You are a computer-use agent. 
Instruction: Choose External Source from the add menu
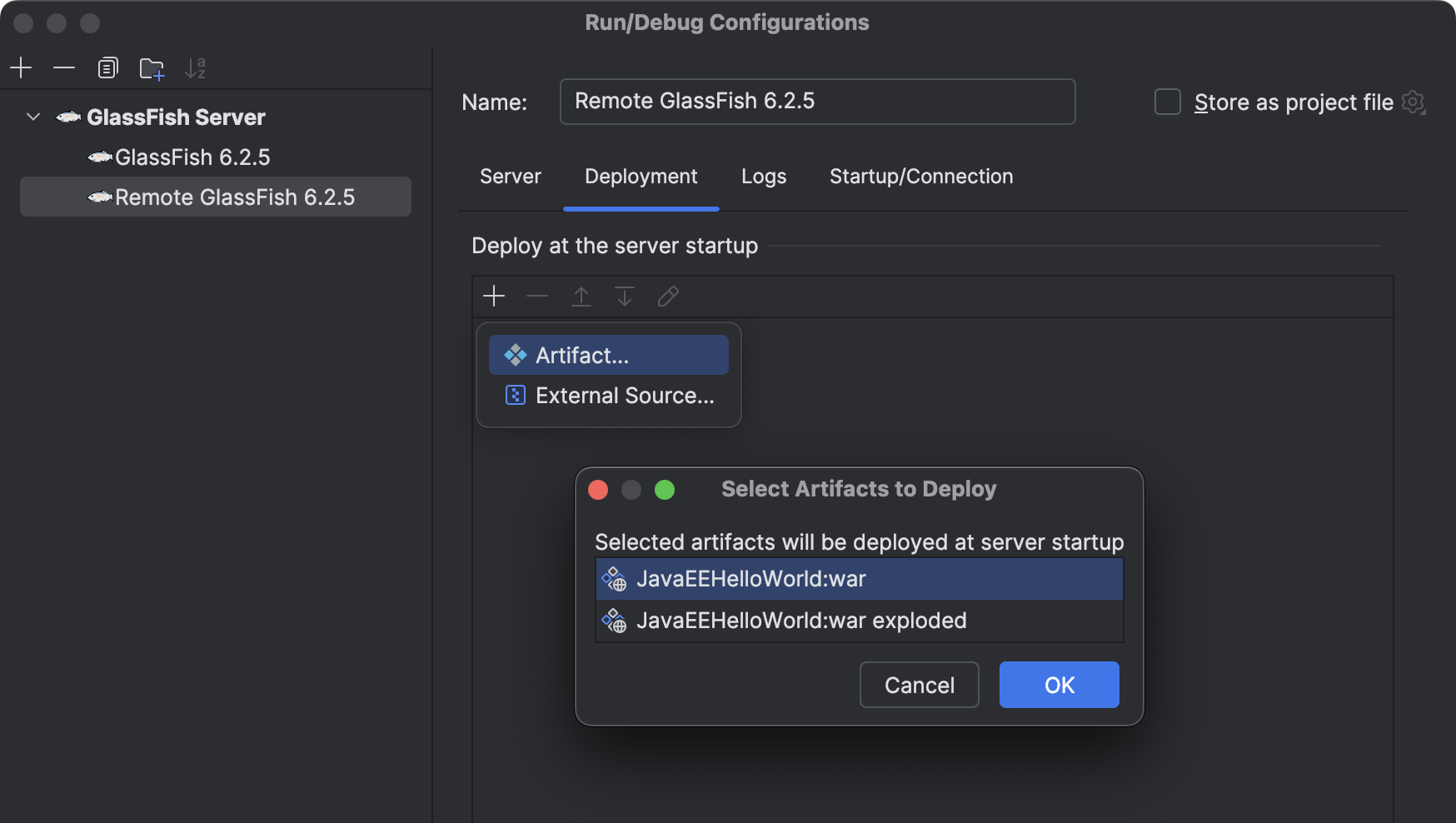pyautogui.click(x=624, y=395)
